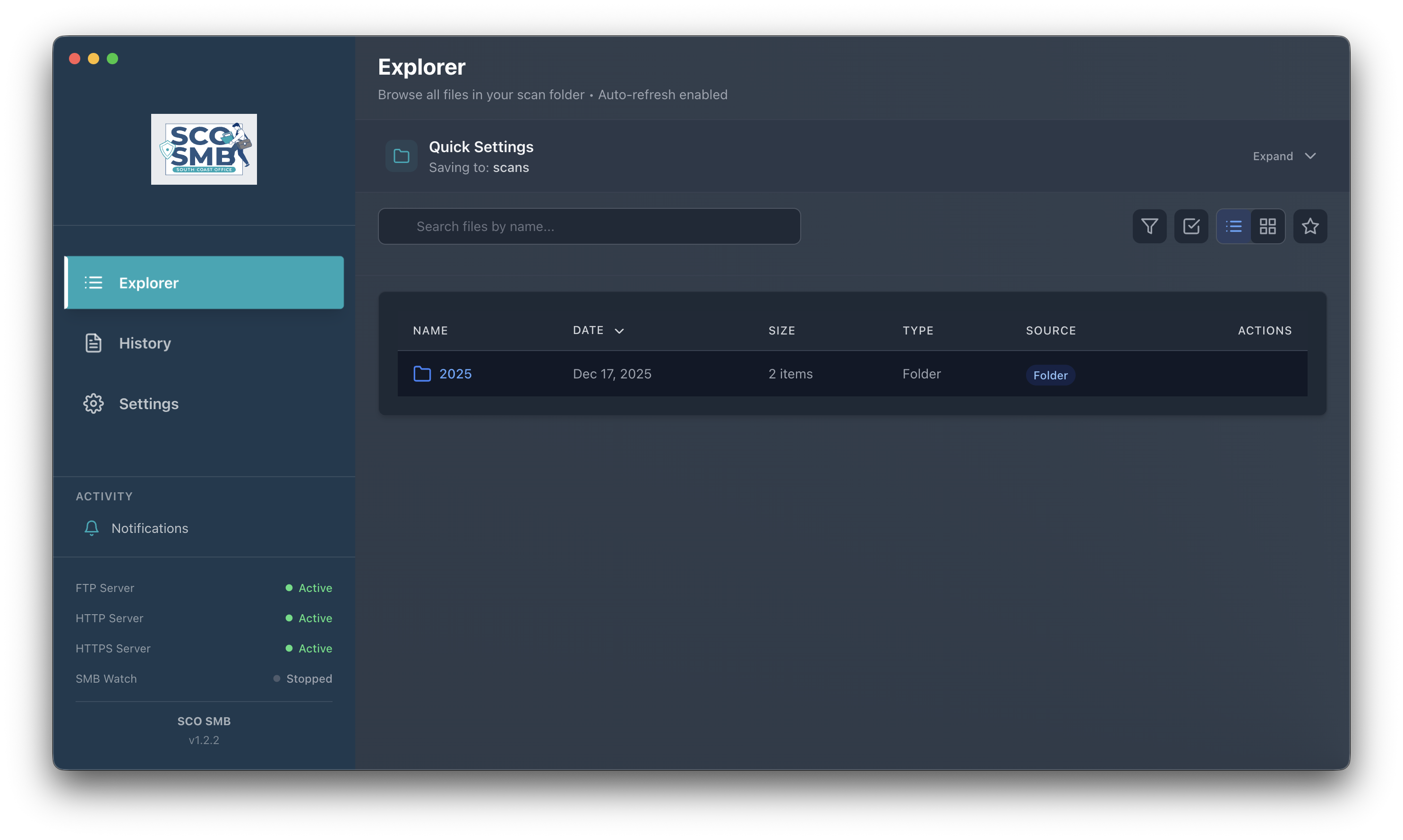Screen dimensions: 1403x840
Task: Click the ACTIONS column header
Action: (x=1264, y=331)
